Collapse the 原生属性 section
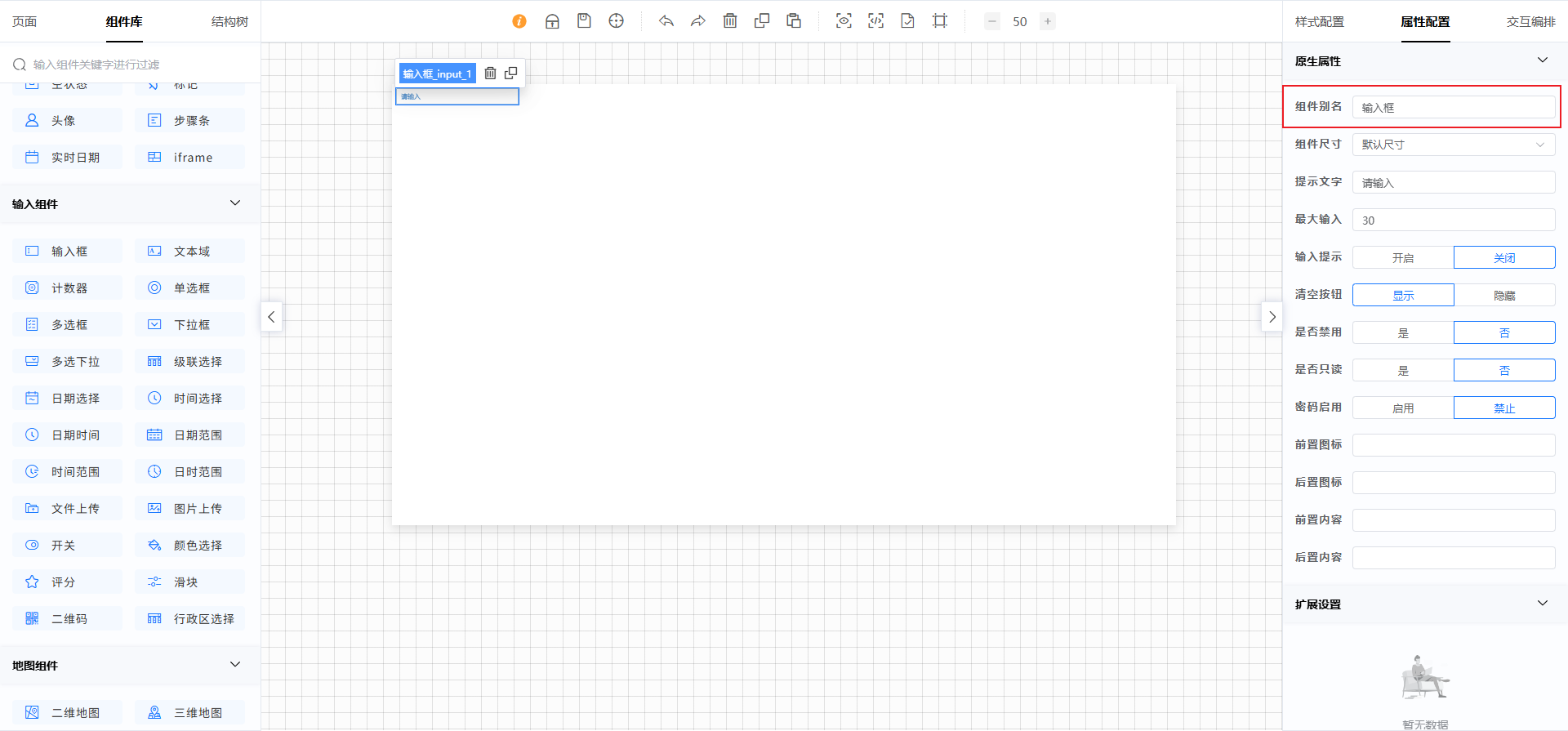Screen dimensions: 1568x731 1542,60
